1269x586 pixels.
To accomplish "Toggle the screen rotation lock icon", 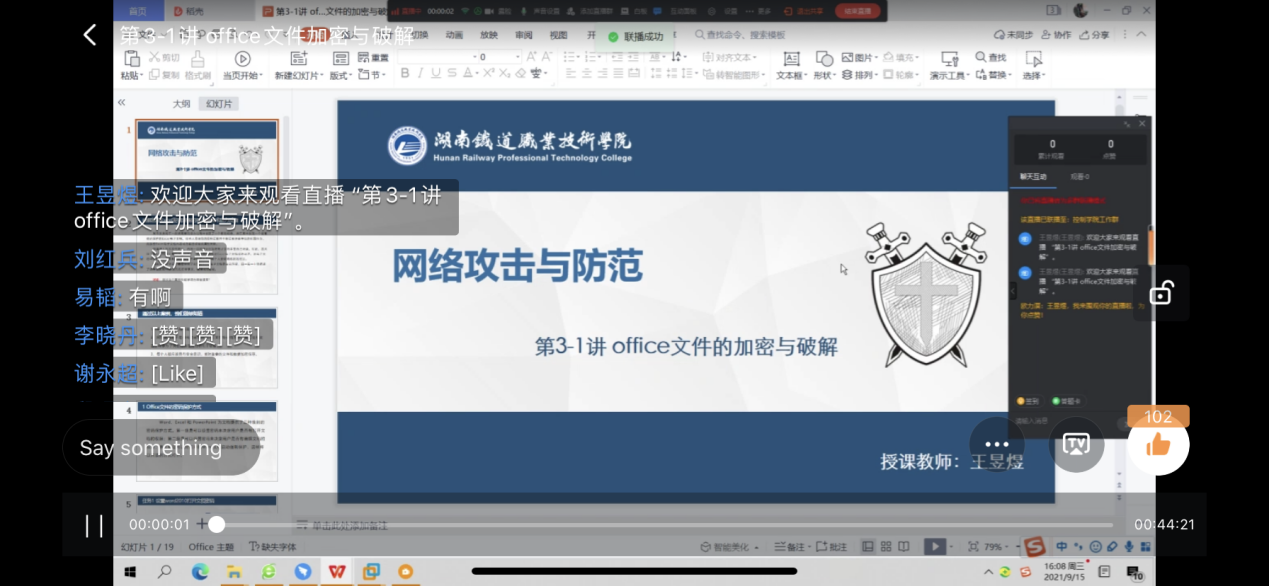I will point(1160,293).
